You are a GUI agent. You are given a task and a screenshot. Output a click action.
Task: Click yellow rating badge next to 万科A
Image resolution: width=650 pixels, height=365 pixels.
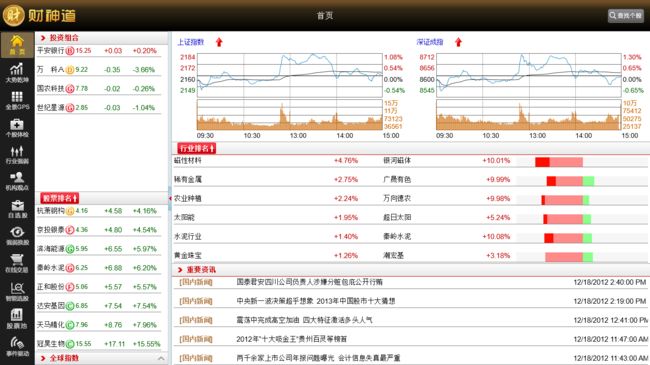pos(70,70)
